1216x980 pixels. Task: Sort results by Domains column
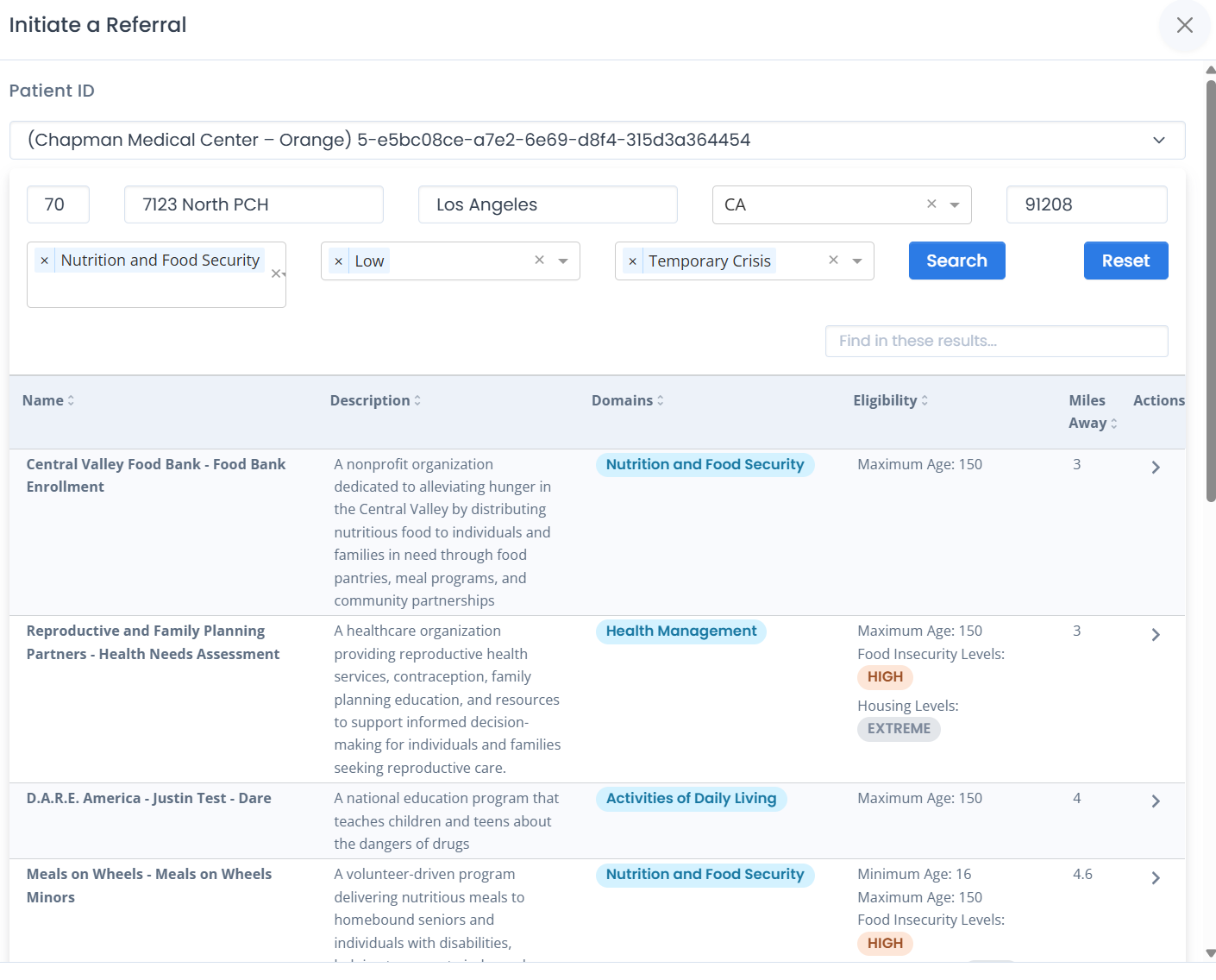[627, 400]
